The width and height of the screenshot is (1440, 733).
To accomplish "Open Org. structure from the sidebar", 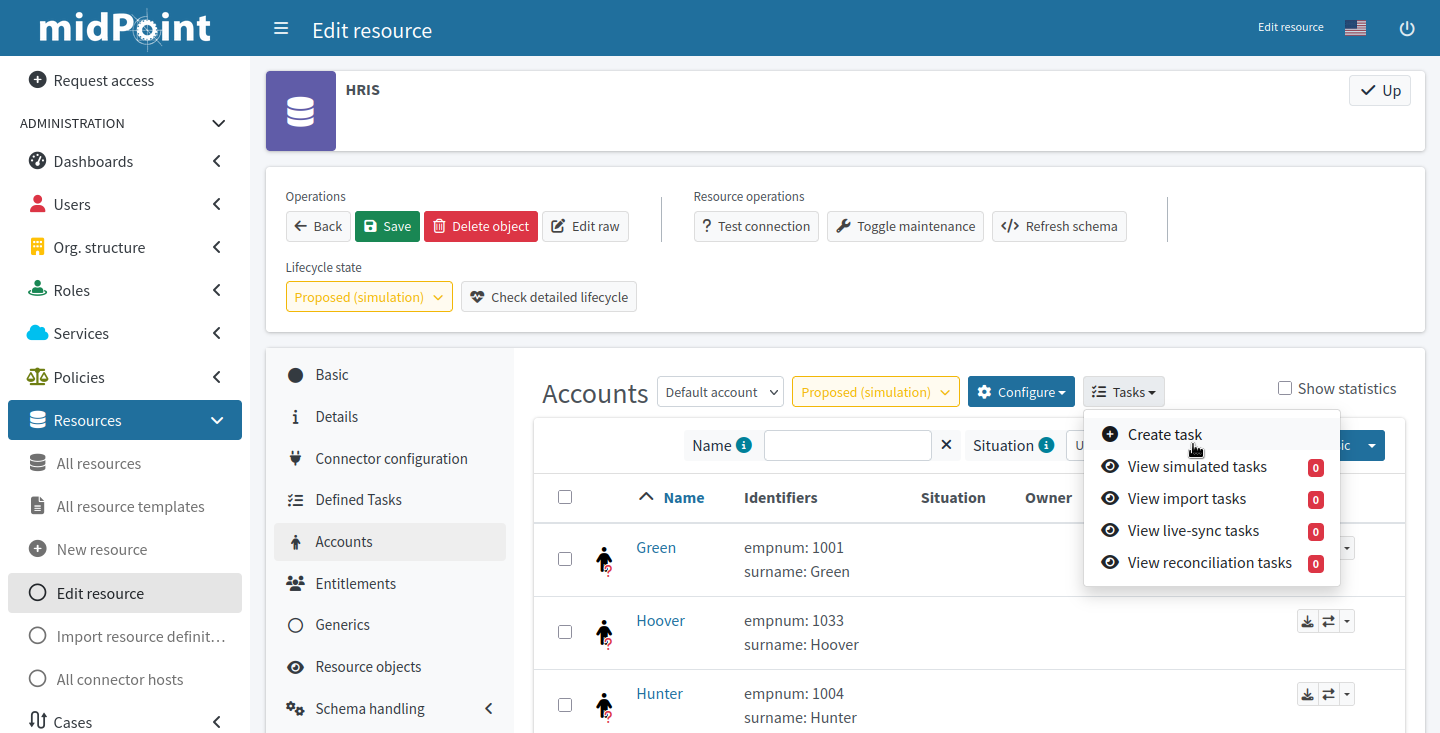I will (103, 247).
